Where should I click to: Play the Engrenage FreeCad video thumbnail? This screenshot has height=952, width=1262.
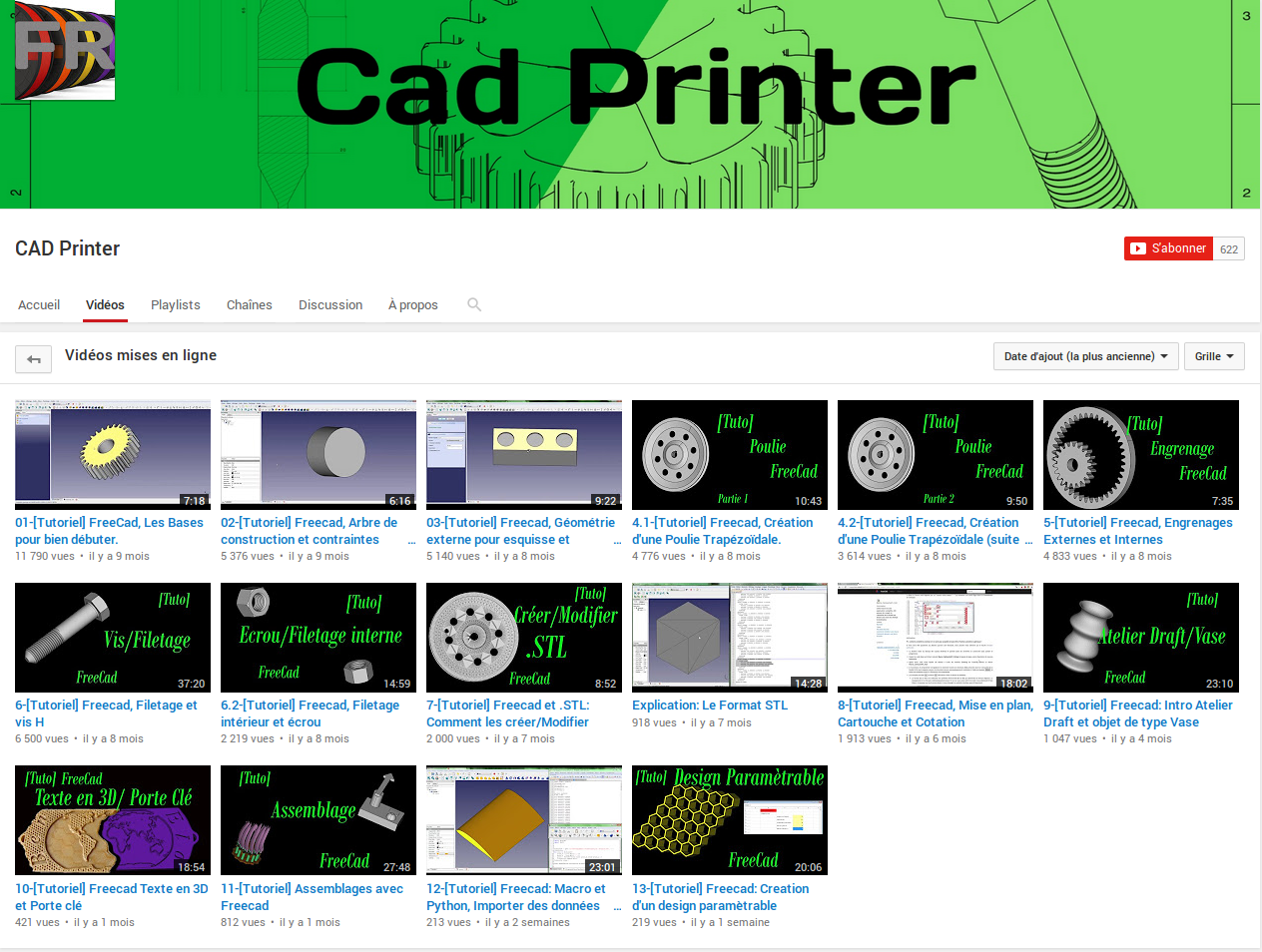(x=1140, y=454)
